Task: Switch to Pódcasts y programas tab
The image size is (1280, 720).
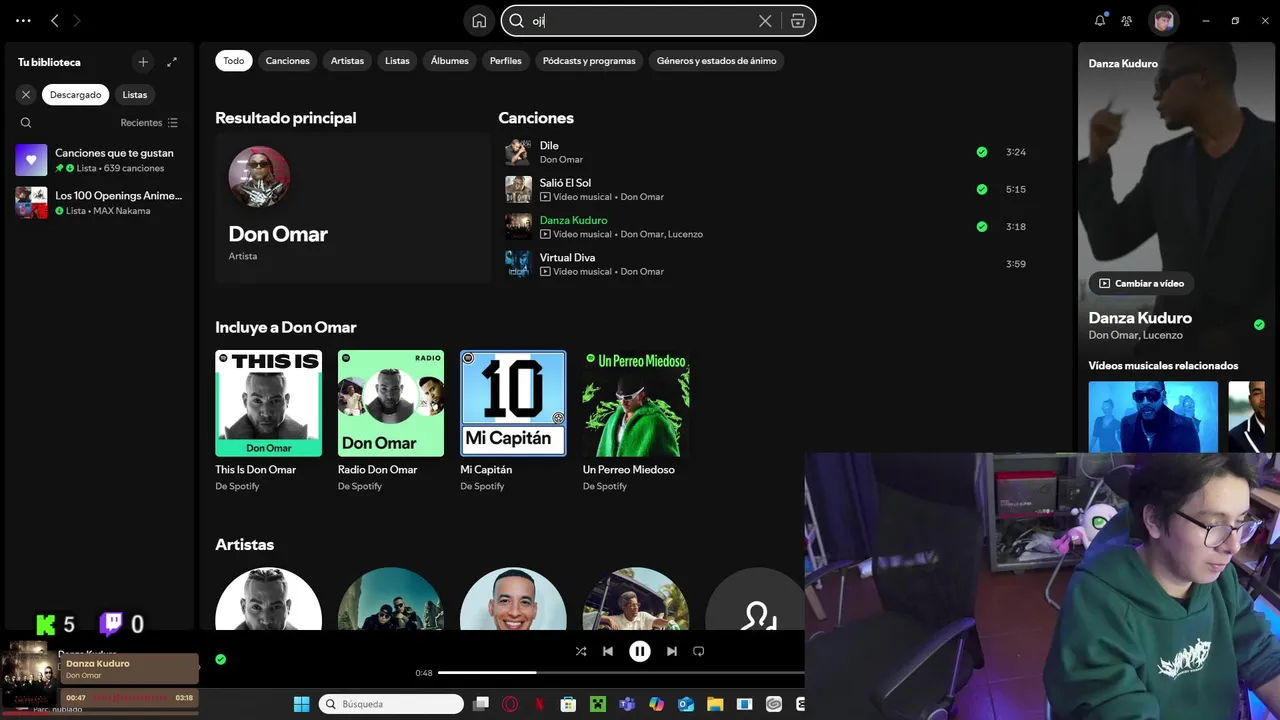Action: pos(589,61)
